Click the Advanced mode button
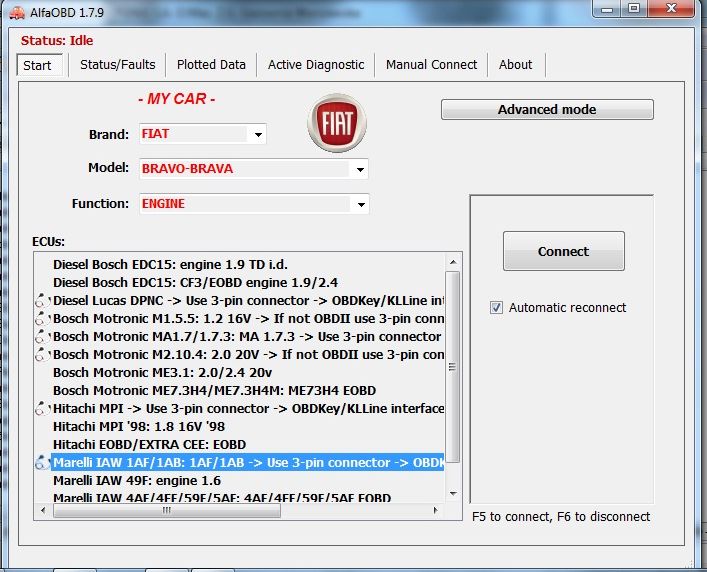Viewport: 707px width, 572px height. click(547, 110)
